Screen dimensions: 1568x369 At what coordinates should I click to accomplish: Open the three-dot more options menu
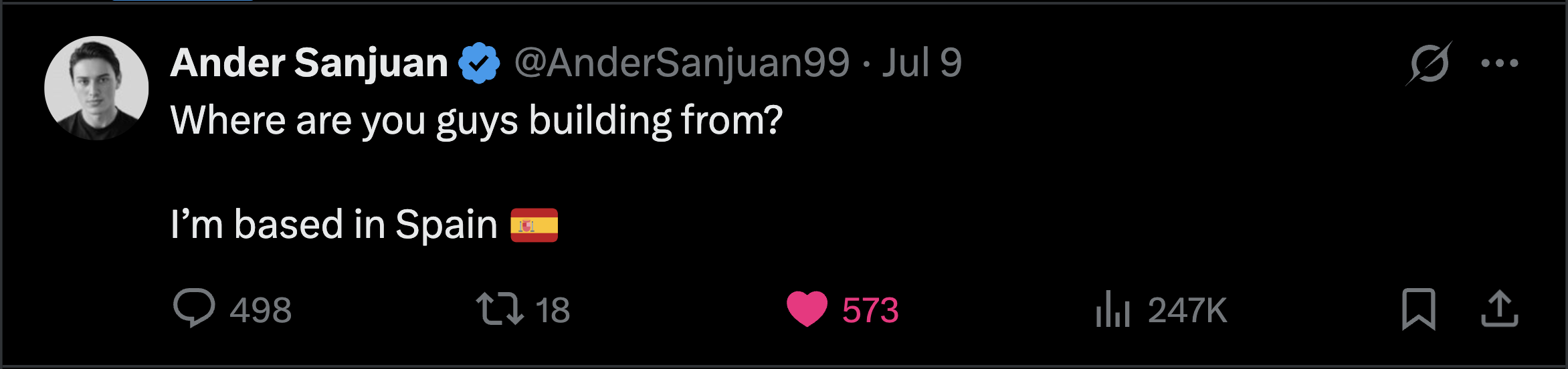pyautogui.click(x=1499, y=64)
